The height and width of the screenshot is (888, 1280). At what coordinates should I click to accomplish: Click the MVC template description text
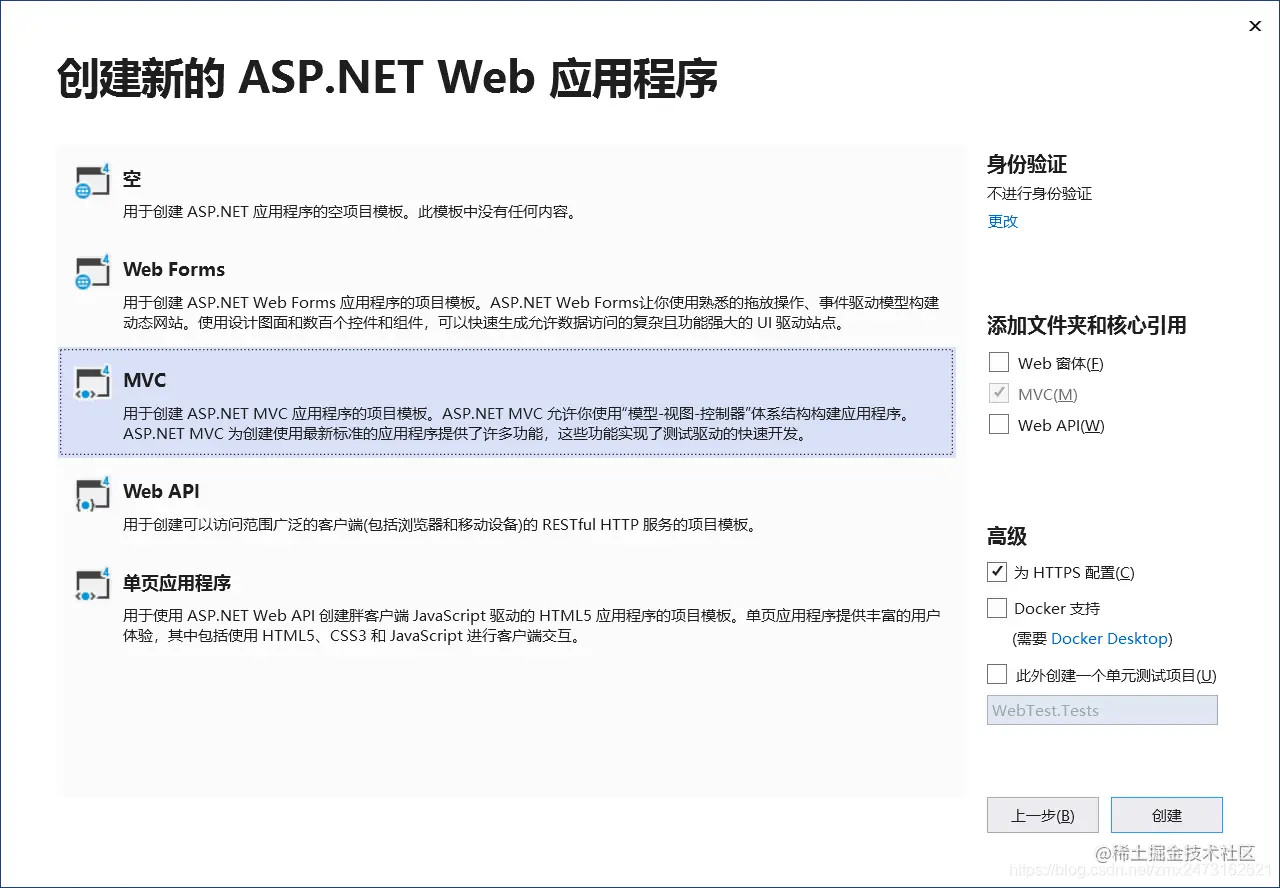point(517,424)
